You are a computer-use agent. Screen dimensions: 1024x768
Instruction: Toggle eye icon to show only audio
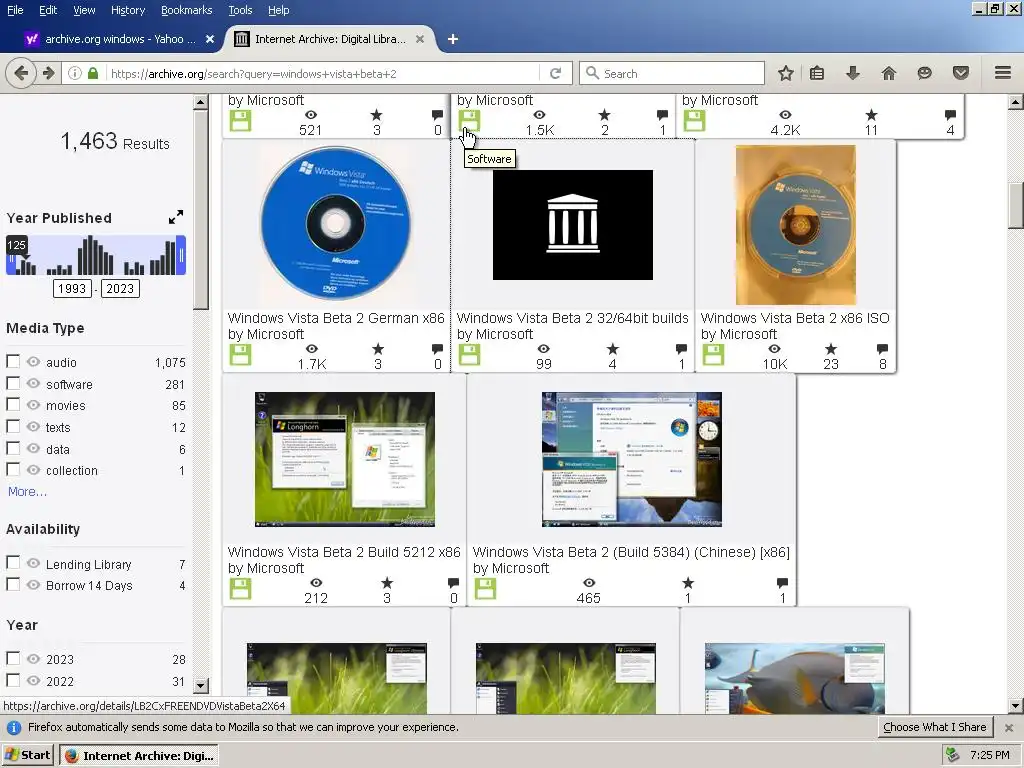(33, 362)
